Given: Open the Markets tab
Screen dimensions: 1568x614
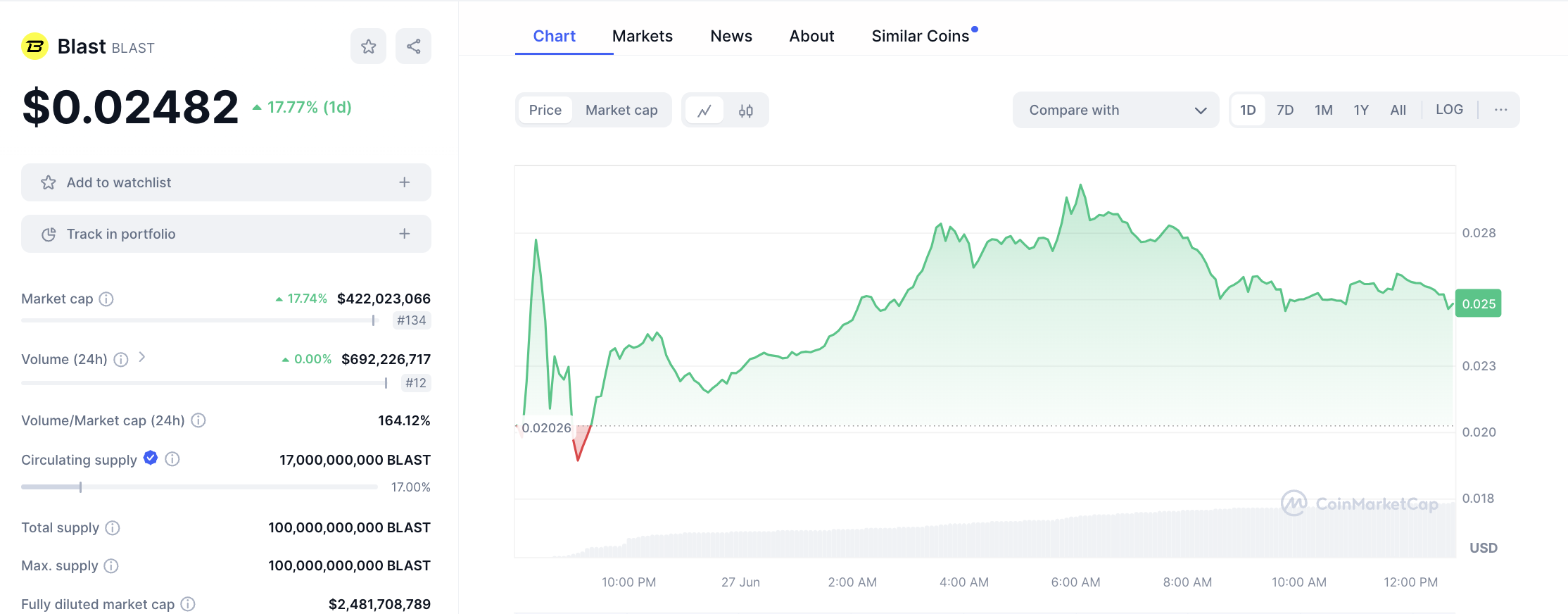Looking at the screenshot, I should click(642, 36).
